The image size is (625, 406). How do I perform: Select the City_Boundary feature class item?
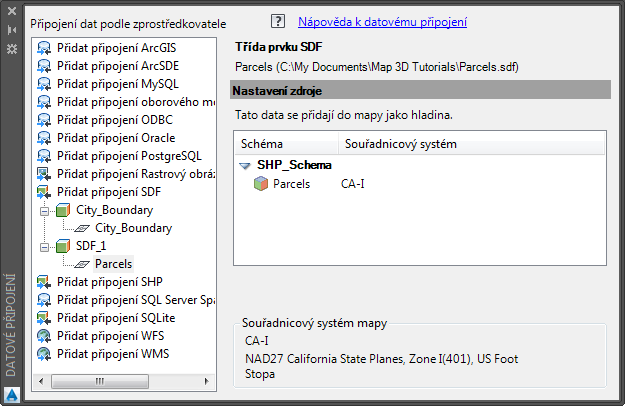[133, 228]
